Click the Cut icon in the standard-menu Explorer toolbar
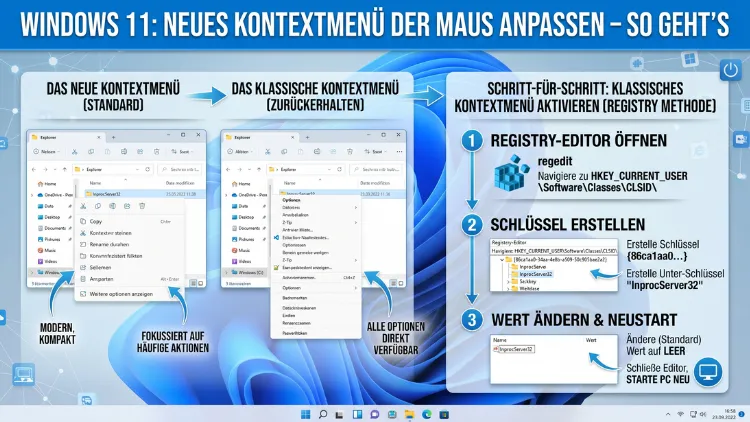 click(74, 152)
